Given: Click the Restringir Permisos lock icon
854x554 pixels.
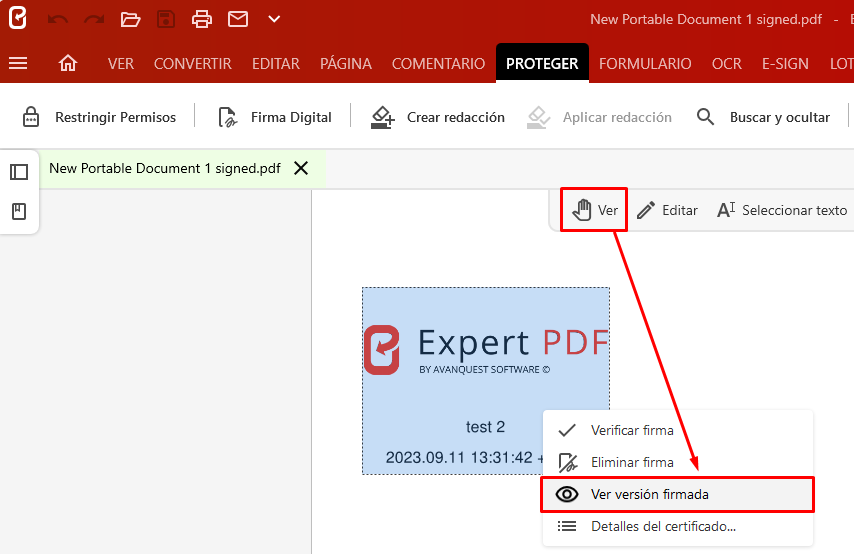Looking at the screenshot, I should tap(30, 117).
